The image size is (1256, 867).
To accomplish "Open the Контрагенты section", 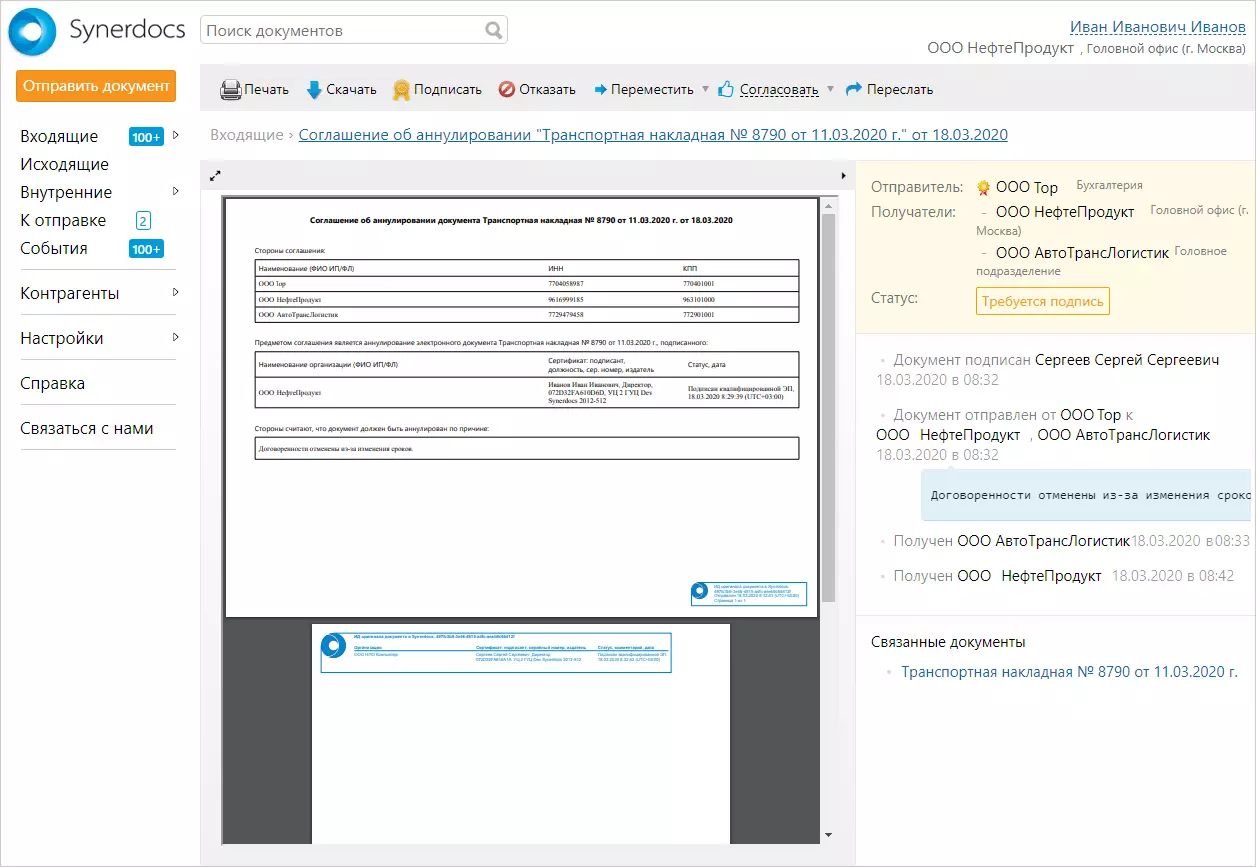I will (69, 293).
